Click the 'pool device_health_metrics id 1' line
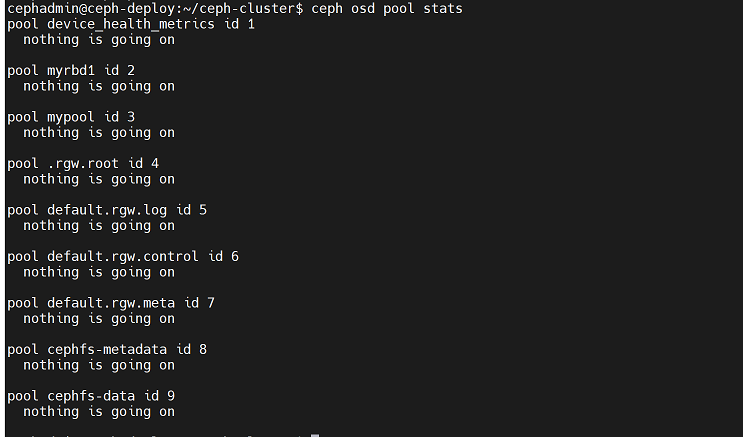Screen dimensions: 743x437 click(131, 24)
